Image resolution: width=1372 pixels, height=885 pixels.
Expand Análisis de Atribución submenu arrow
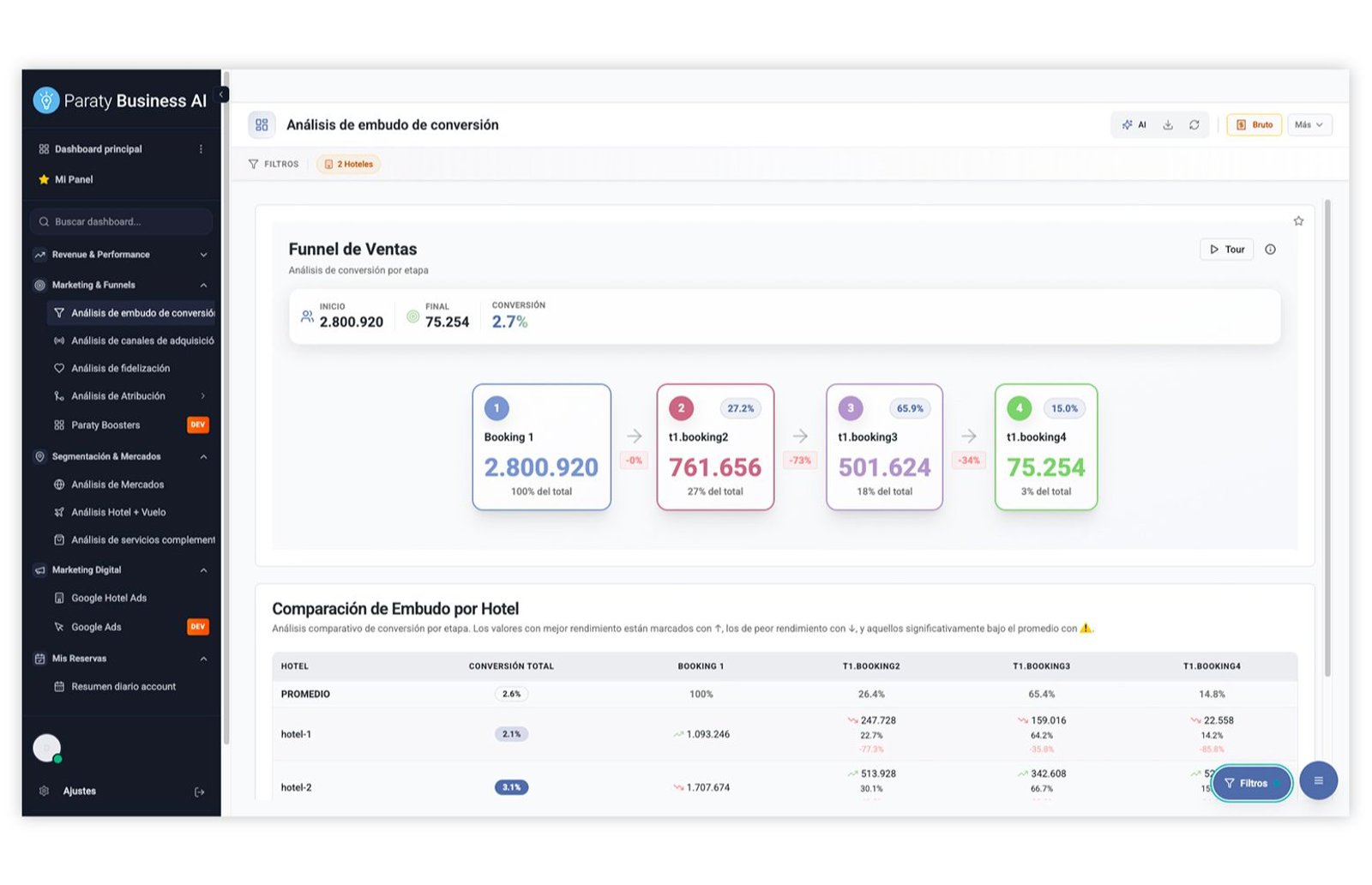[x=203, y=396]
